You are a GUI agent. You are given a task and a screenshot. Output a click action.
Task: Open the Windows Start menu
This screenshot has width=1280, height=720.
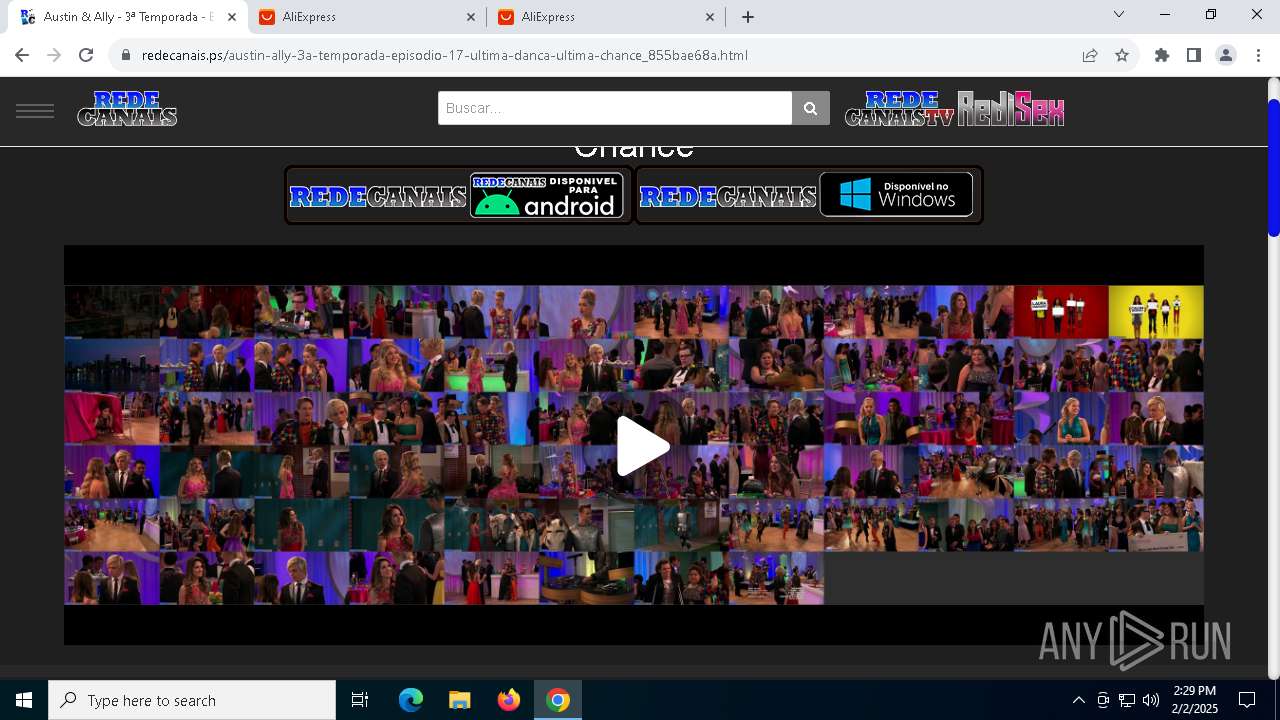point(24,700)
